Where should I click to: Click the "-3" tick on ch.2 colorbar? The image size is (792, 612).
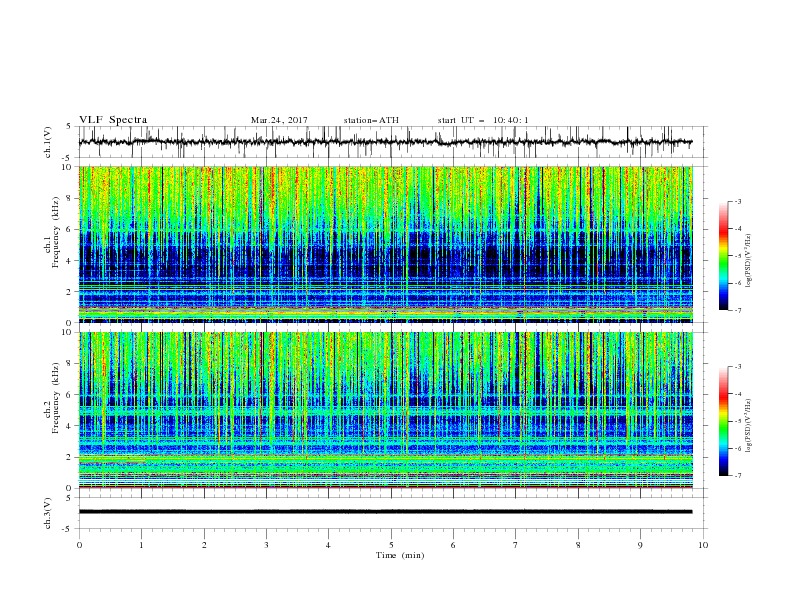coord(737,367)
